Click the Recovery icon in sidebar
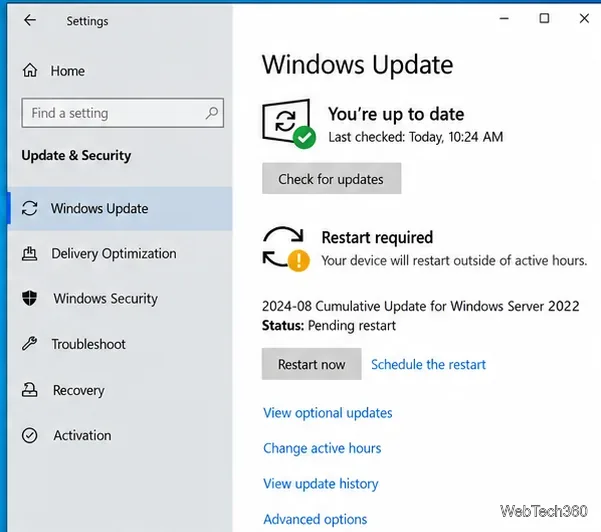This screenshot has height=532, width=601. coord(30,390)
